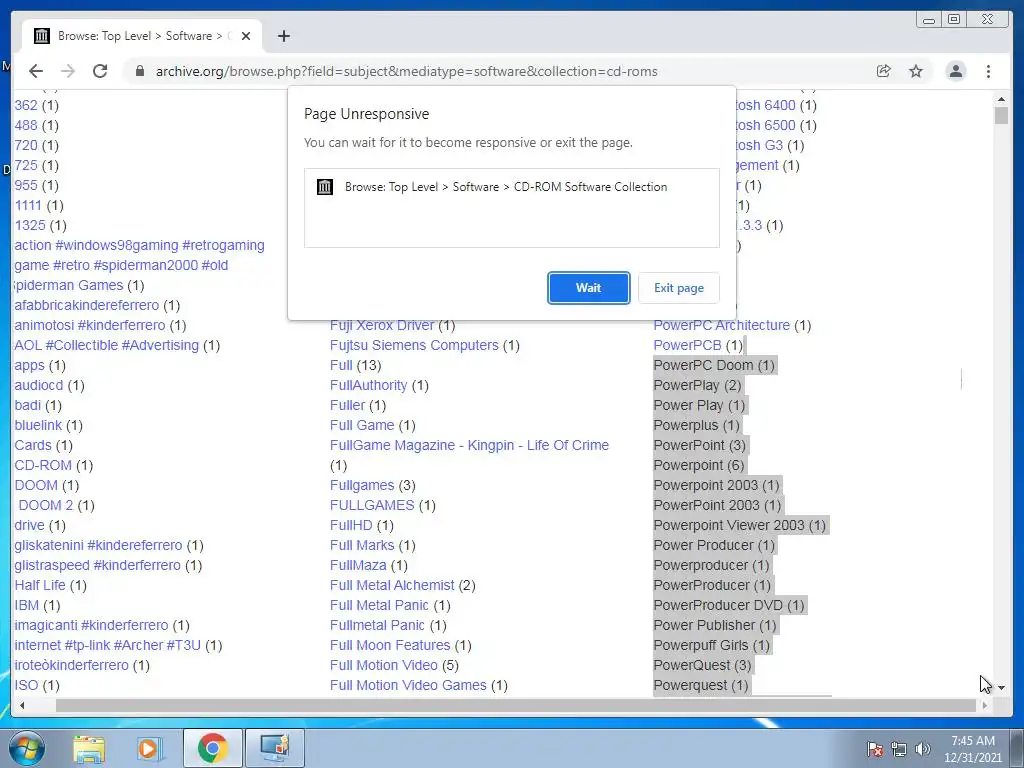Open the Full Metal Alchemist link
This screenshot has width=1024, height=768.
tap(392, 585)
